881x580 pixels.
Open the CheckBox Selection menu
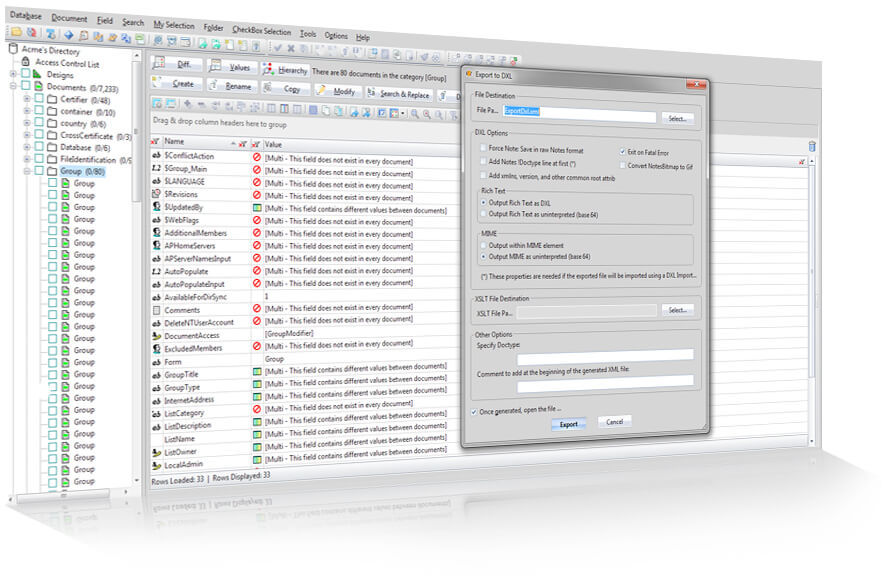[x=261, y=31]
